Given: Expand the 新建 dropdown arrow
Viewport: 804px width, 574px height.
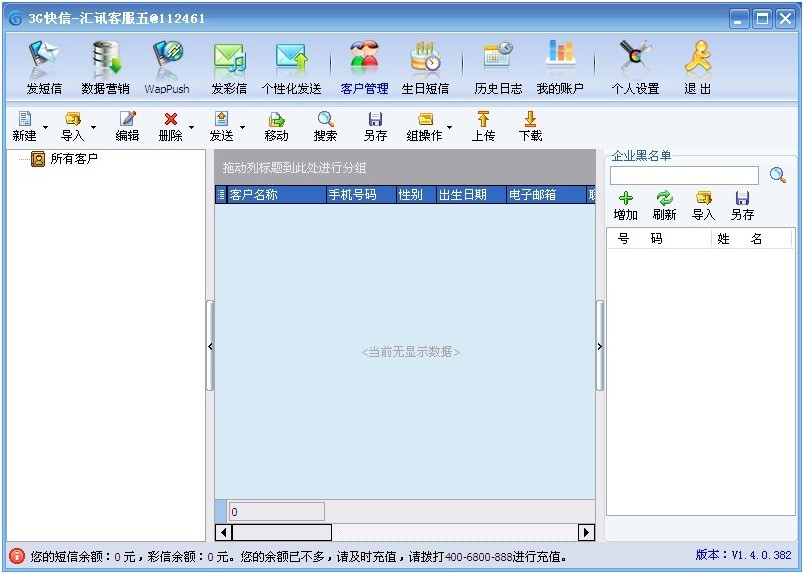Looking at the screenshot, I should coord(46,127).
